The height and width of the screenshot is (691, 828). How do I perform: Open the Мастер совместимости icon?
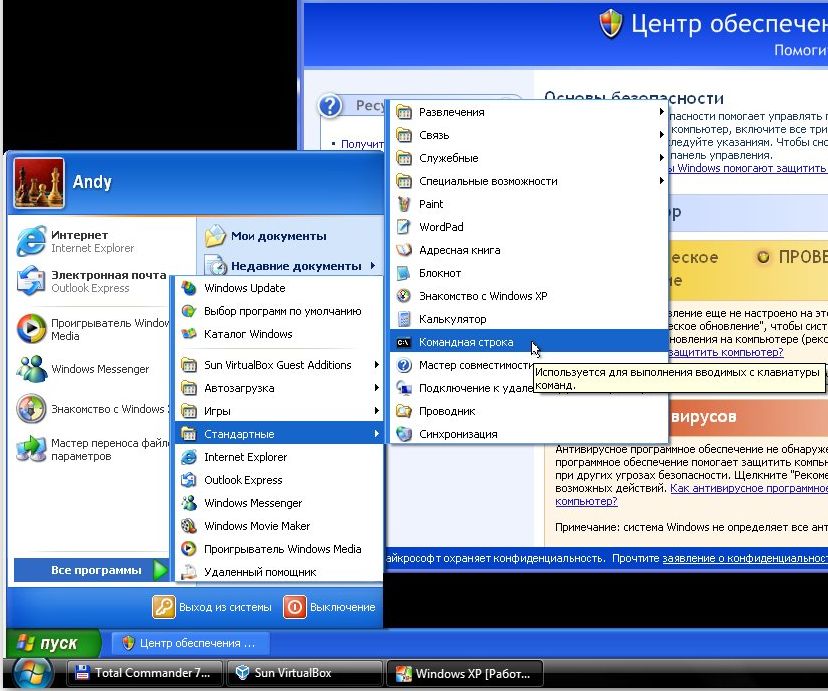[x=404, y=365]
